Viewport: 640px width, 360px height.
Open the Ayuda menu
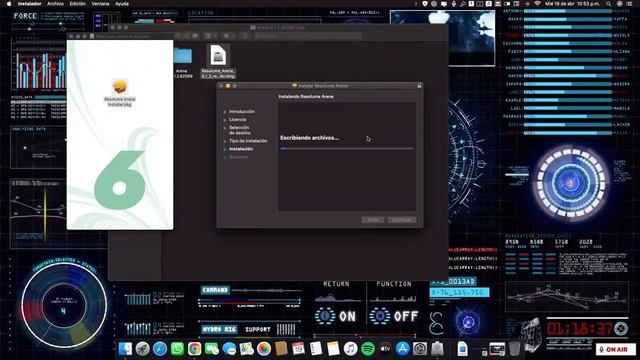point(122,4)
